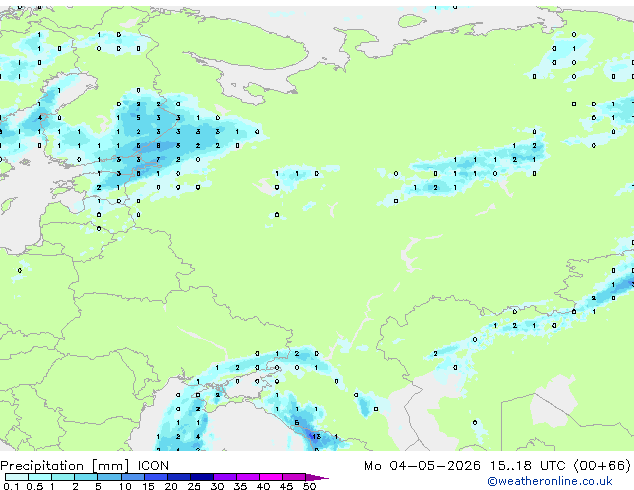Click the legend label '0.5'
This screenshot has width=634, height=490.
coord(34,486)
